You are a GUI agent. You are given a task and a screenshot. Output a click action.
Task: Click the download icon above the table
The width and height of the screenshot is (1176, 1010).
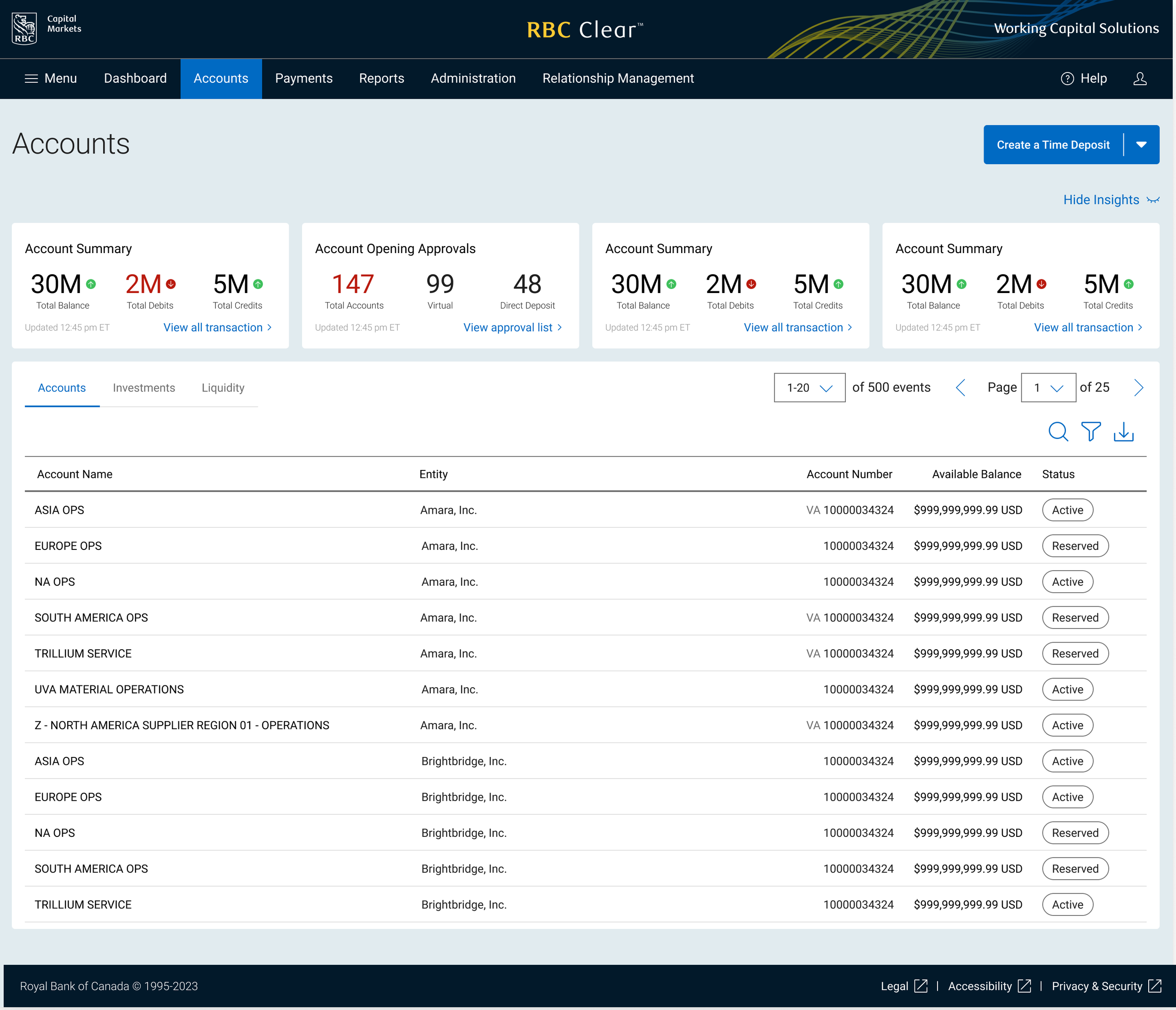pos(1123,432)
